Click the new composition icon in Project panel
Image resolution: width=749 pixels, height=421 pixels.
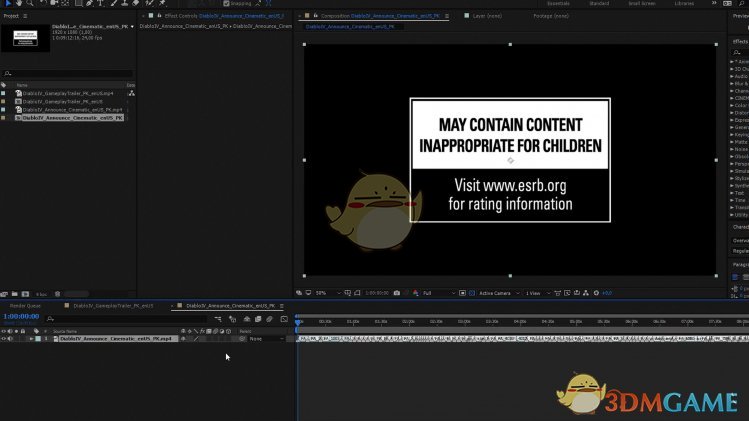[x=25, y=294]
